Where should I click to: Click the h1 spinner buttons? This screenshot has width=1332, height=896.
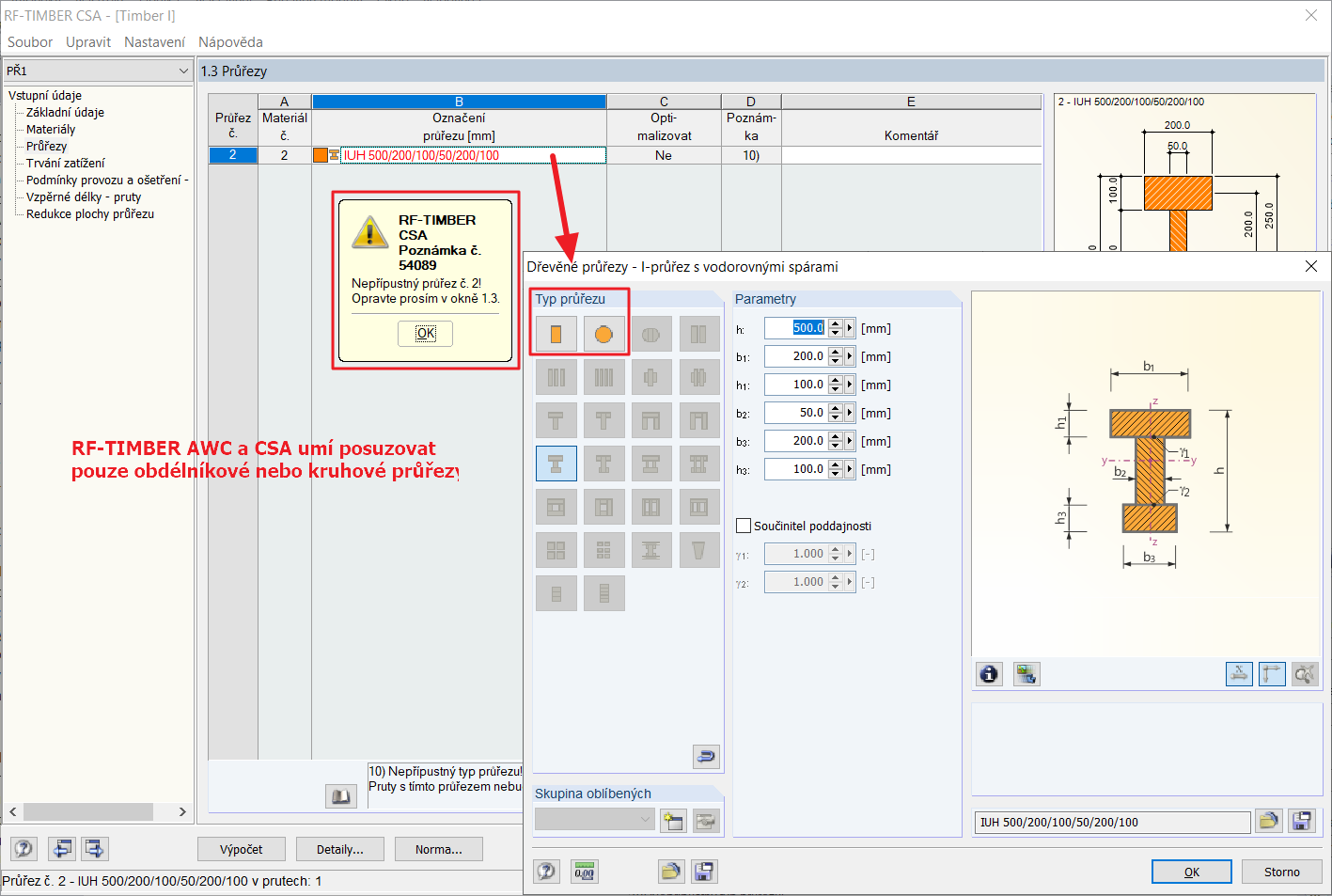[x=835, y=385]
